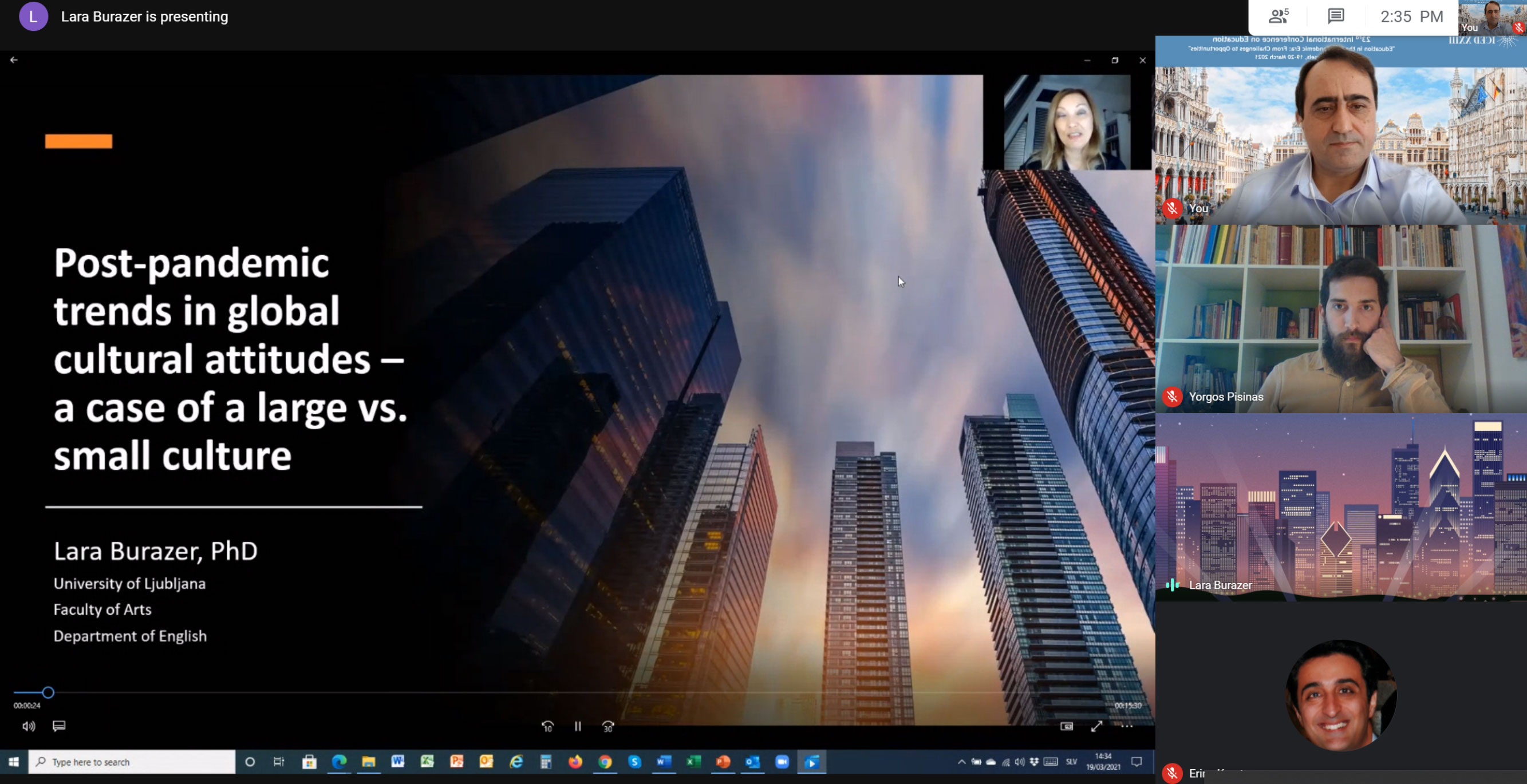1527x784 pixels.
Task: Click the back arrow in video player
Action: click(x=14, y=60)
